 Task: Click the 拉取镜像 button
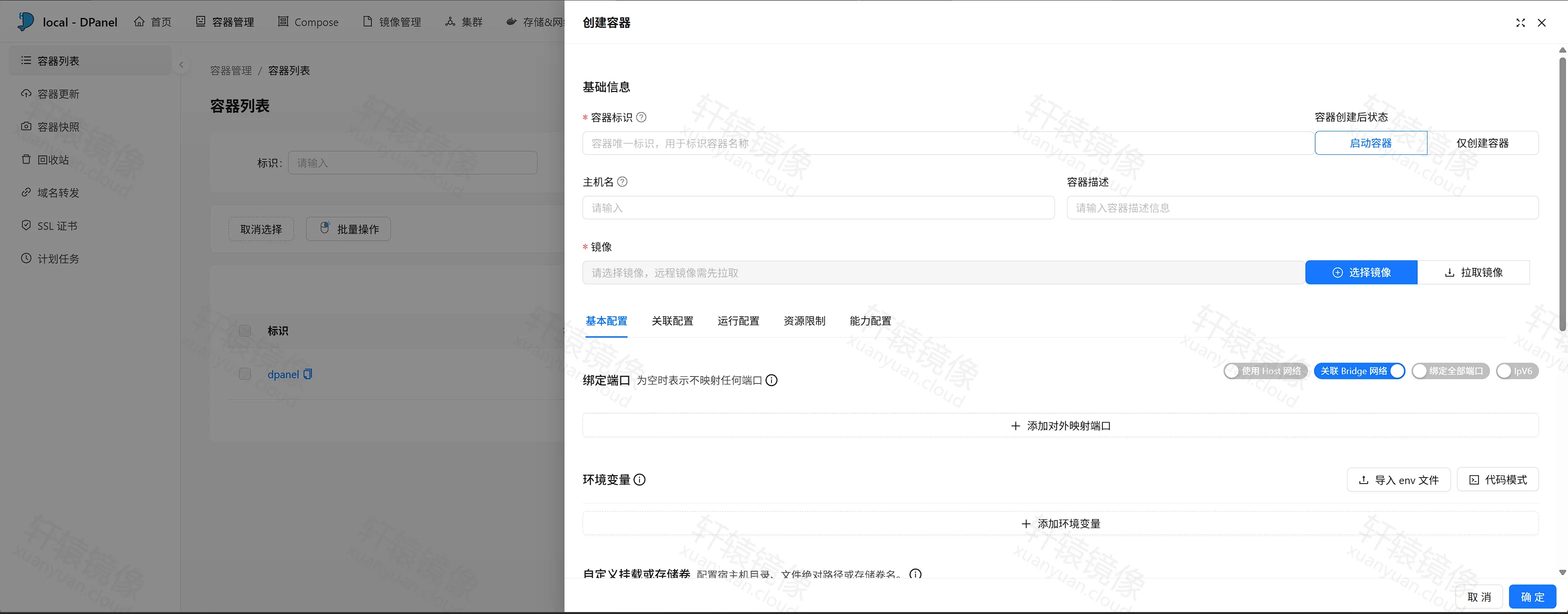click(1473, 272)
